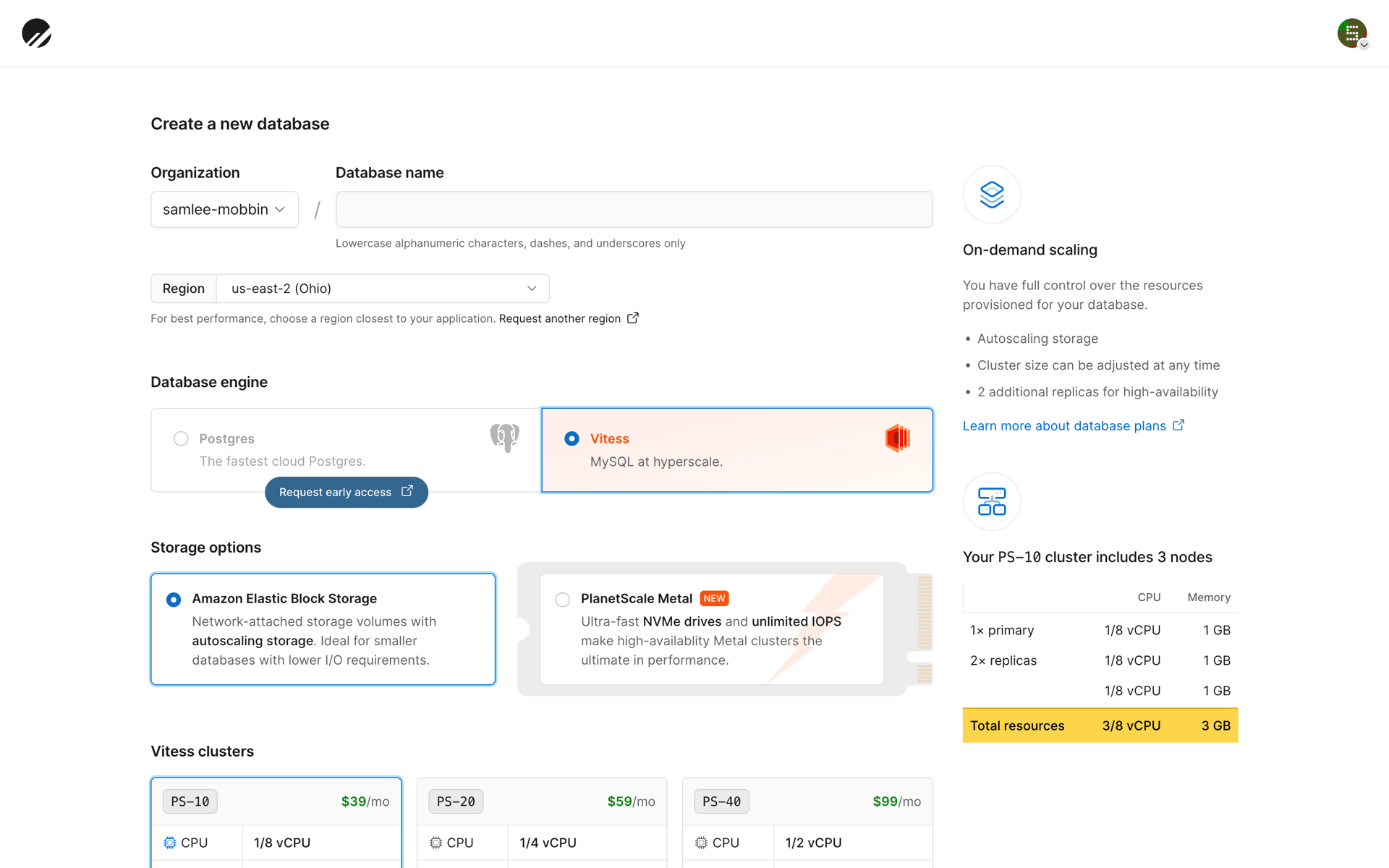The image size is (1389, 868).
Task: Click the MySQL at hyperscale description
Action: pos(656,461)
